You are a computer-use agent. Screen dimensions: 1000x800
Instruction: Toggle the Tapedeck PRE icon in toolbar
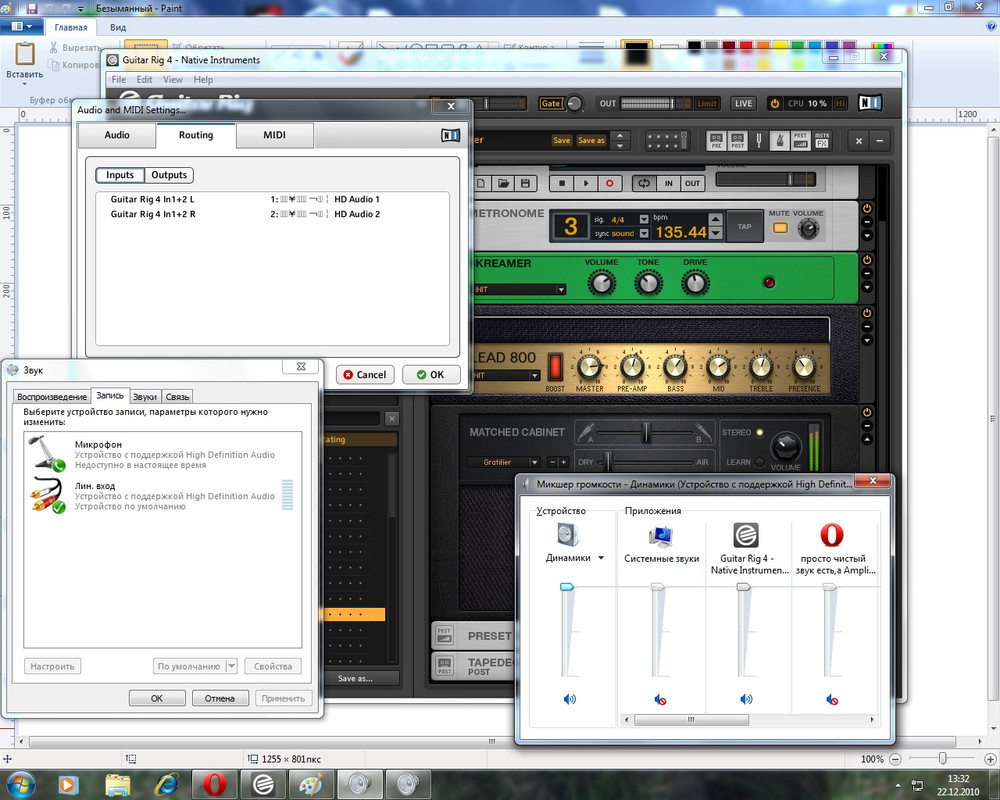coord(716,140)
